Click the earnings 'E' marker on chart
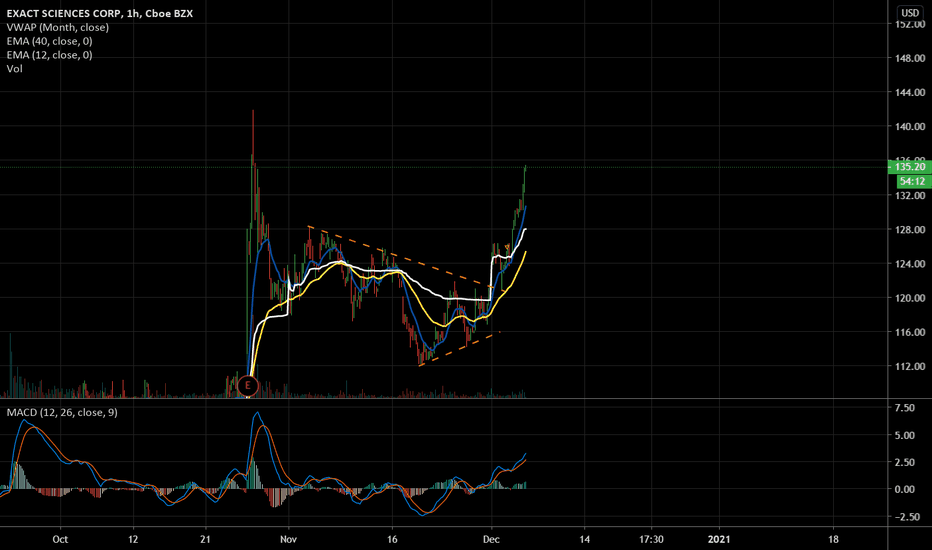932x550 pixels. [x=247, y=386]
